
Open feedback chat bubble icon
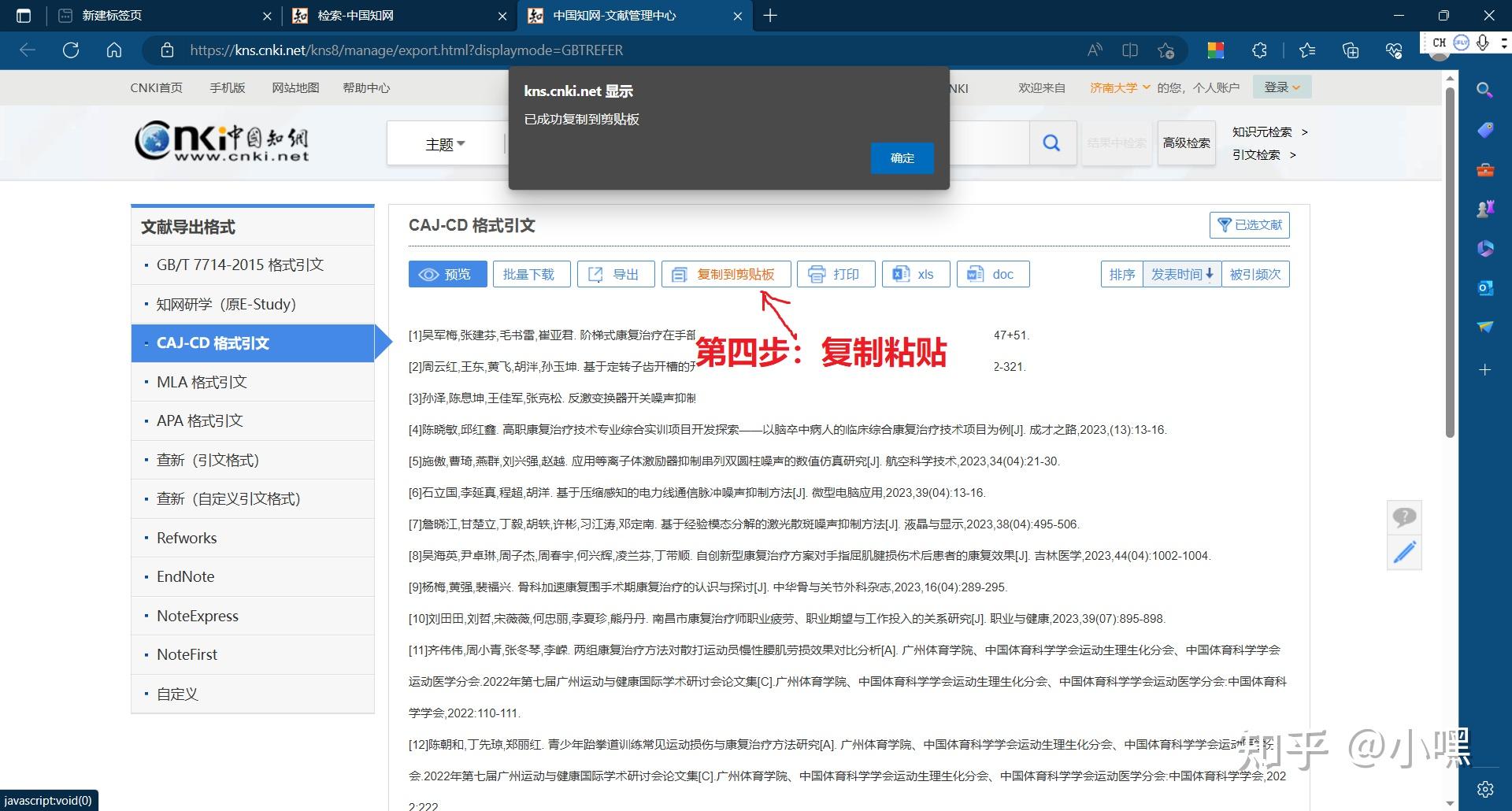click(x=1404, y=517)
